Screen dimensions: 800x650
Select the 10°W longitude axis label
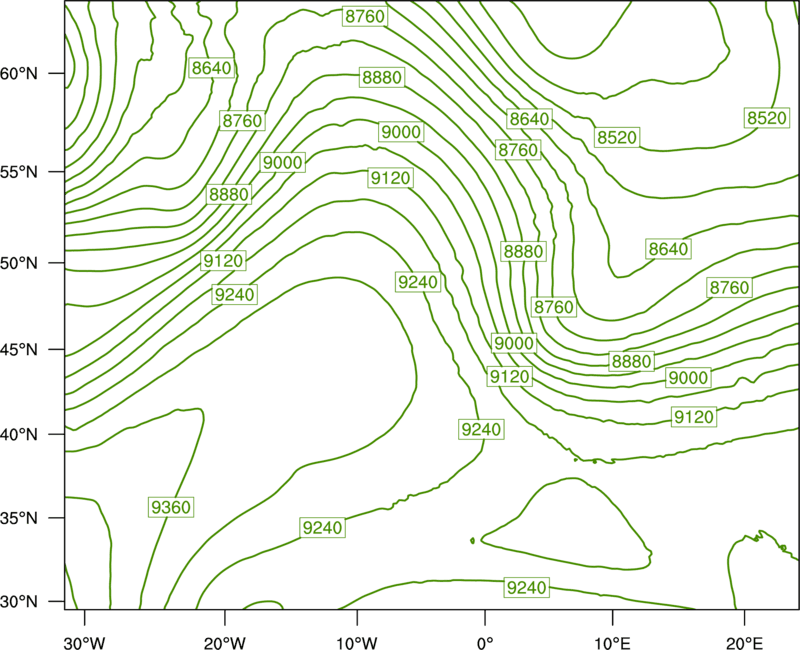pos(357,643)
